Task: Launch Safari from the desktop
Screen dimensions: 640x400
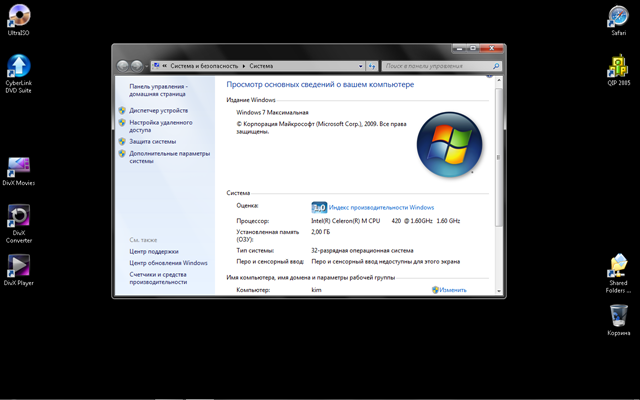Action: pos(619,20)
